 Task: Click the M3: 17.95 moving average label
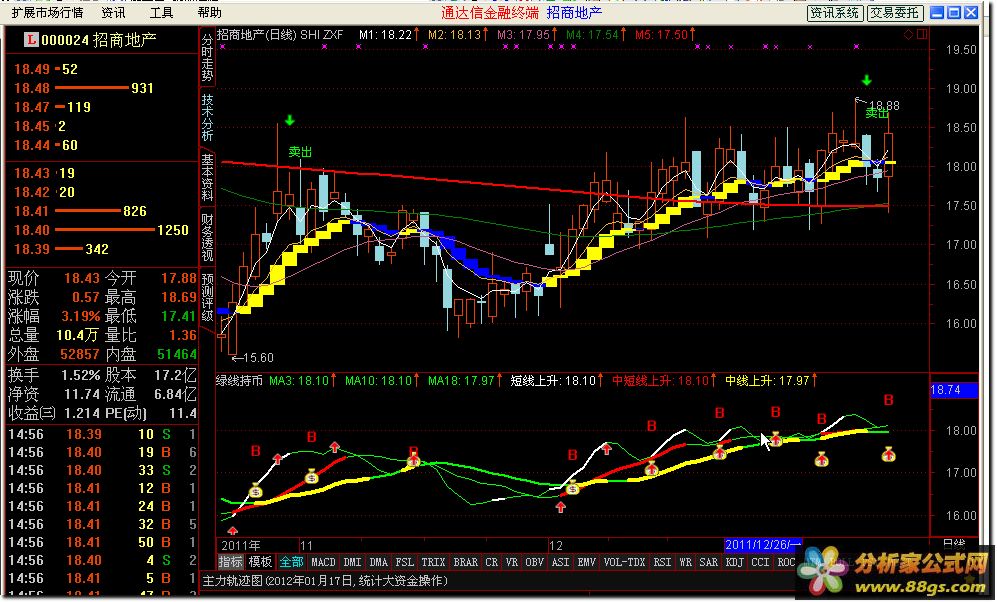[x=526, y=34]
